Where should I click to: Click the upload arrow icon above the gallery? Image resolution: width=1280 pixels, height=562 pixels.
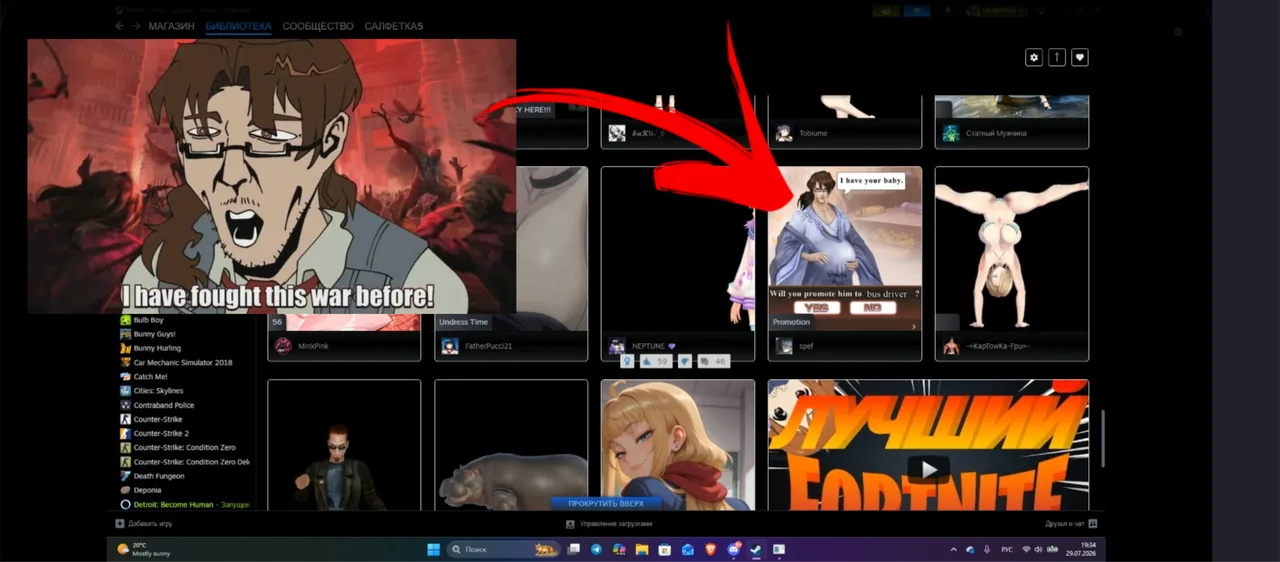click(x=1057, y=58)
